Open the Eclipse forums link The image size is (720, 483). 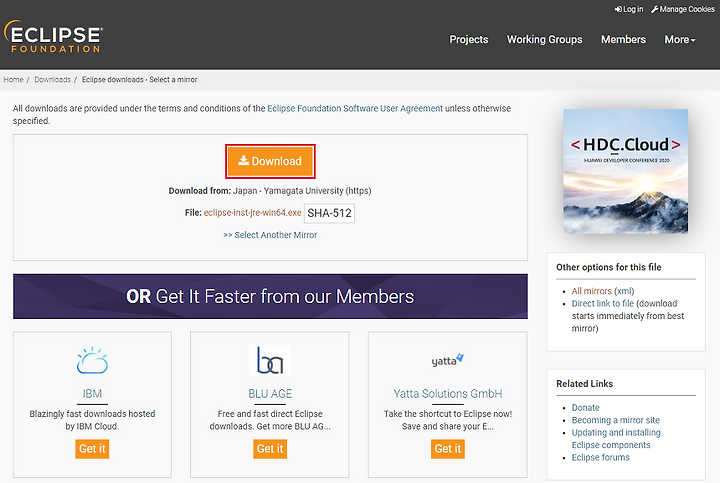[x=600, y=457]
